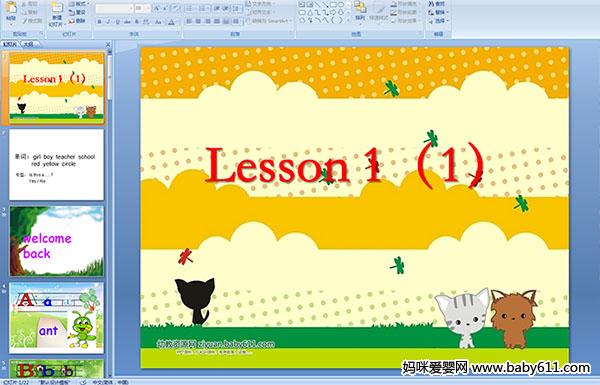The image size is (600, 385).
Task: Open the Line Spacing dropdown
Action: point(236,8)
